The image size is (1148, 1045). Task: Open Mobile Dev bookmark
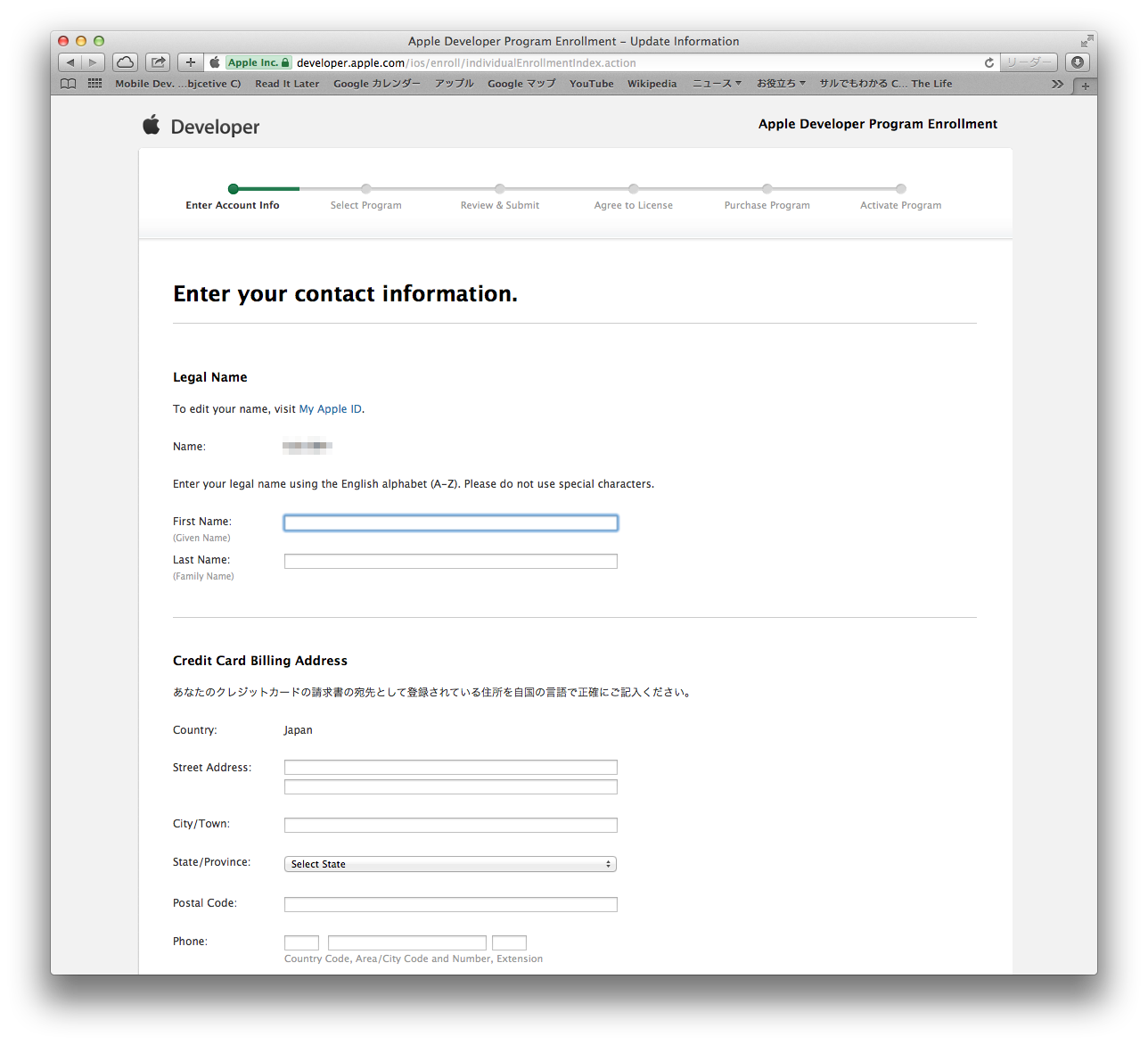177,84
